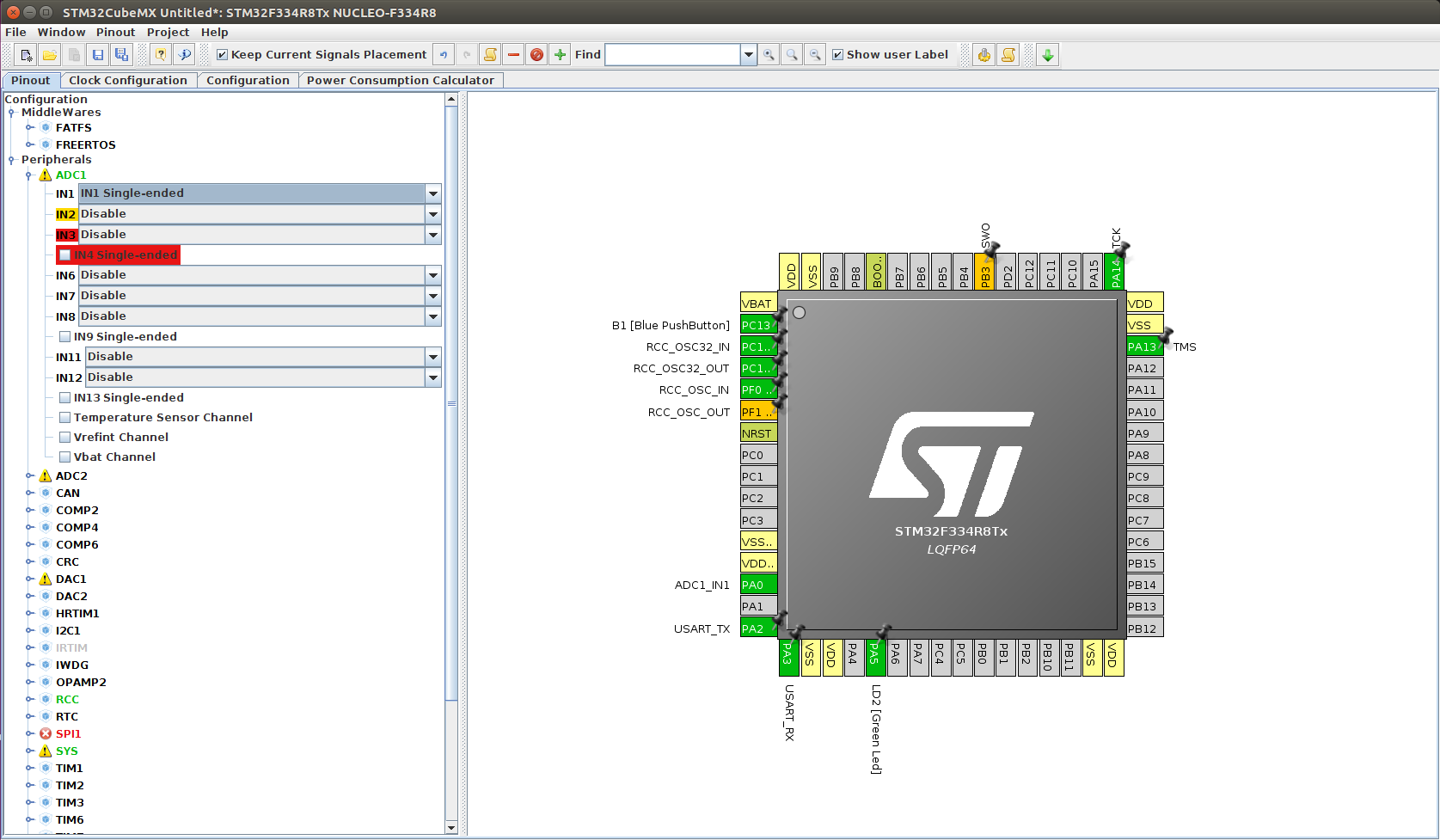Viewport: 1440px width, 840px height.
Task: Click into the Find input field
Action: 672,55
